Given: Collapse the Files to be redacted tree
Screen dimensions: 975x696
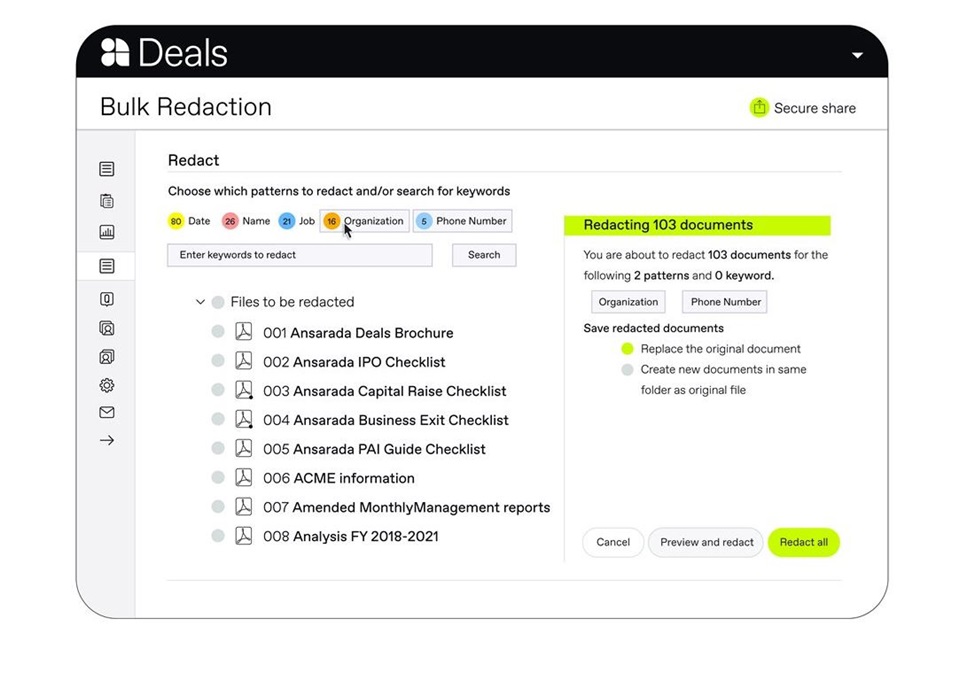Looking at the screenshot, I should coord(200,302).
